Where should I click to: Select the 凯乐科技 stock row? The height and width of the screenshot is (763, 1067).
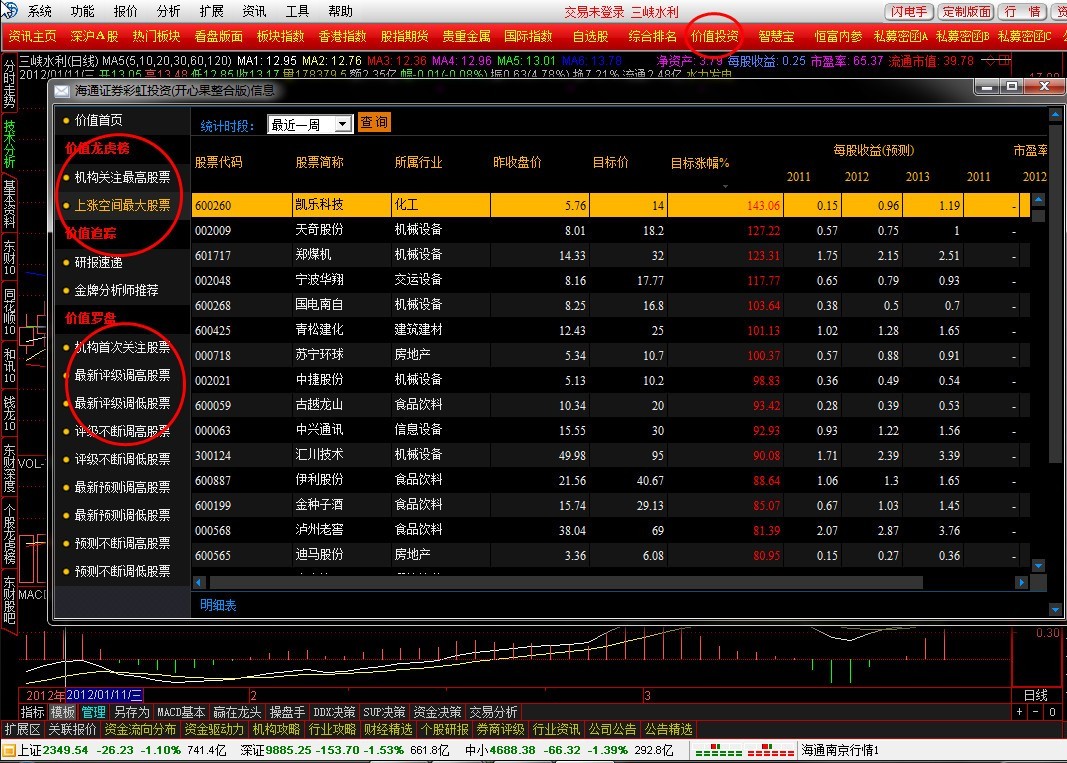pyautogui.click(x=610, y=205)
